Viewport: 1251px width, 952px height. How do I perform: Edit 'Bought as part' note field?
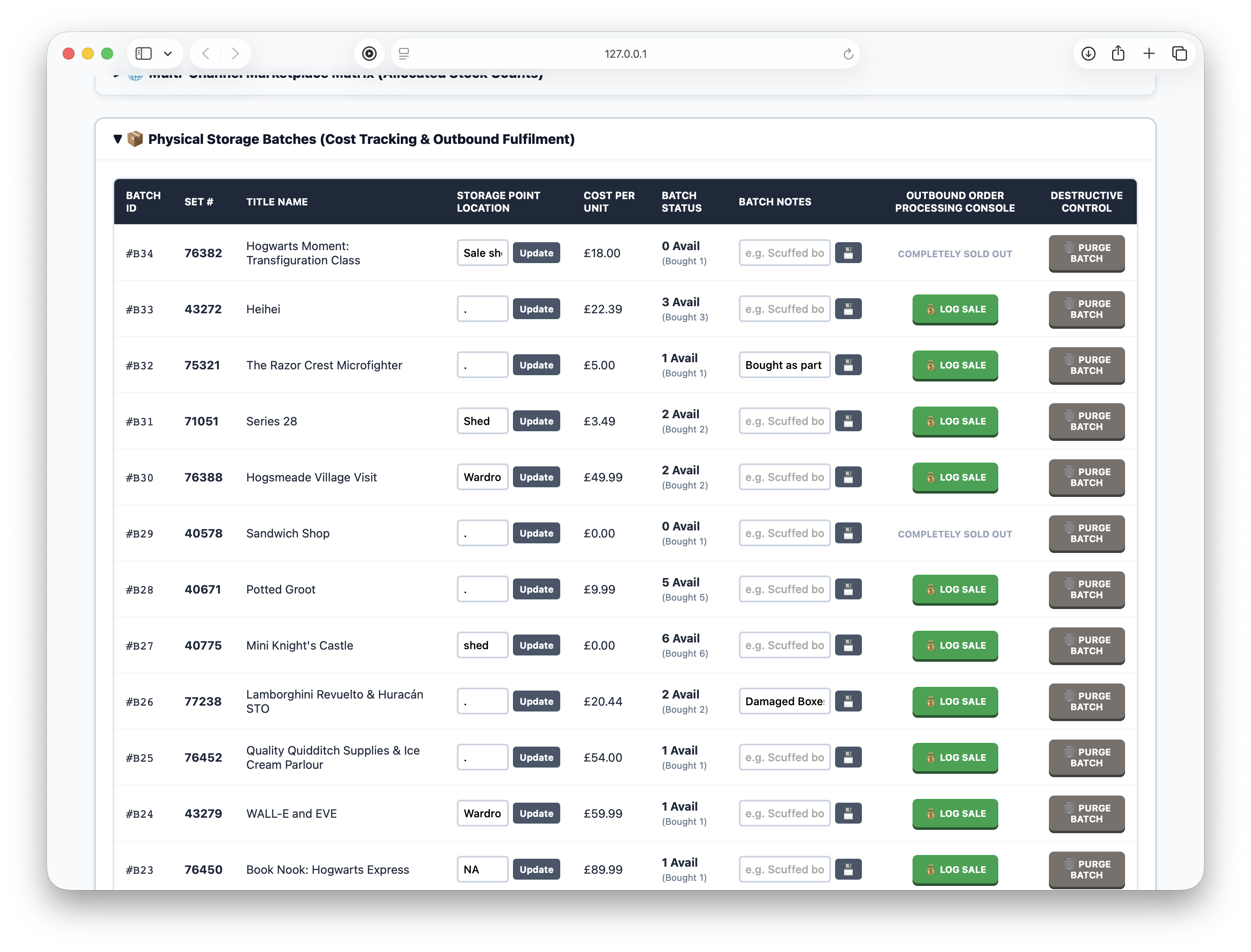tap(784, 365)
